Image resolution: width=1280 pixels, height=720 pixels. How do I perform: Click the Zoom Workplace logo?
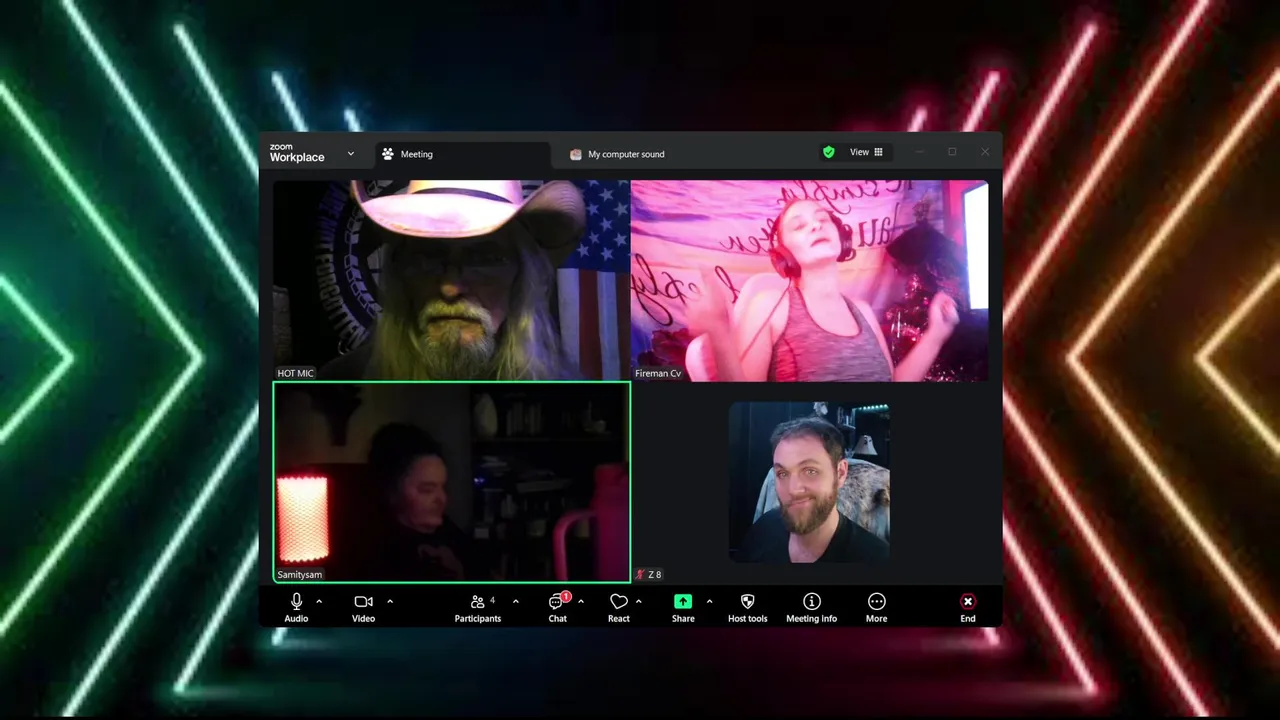[x=297, y=153]
